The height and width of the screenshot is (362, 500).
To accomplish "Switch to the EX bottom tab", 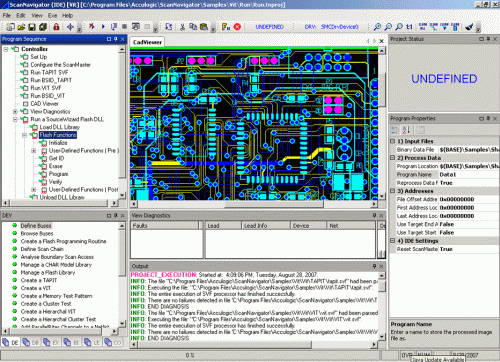I will click(x=51, y=342).
